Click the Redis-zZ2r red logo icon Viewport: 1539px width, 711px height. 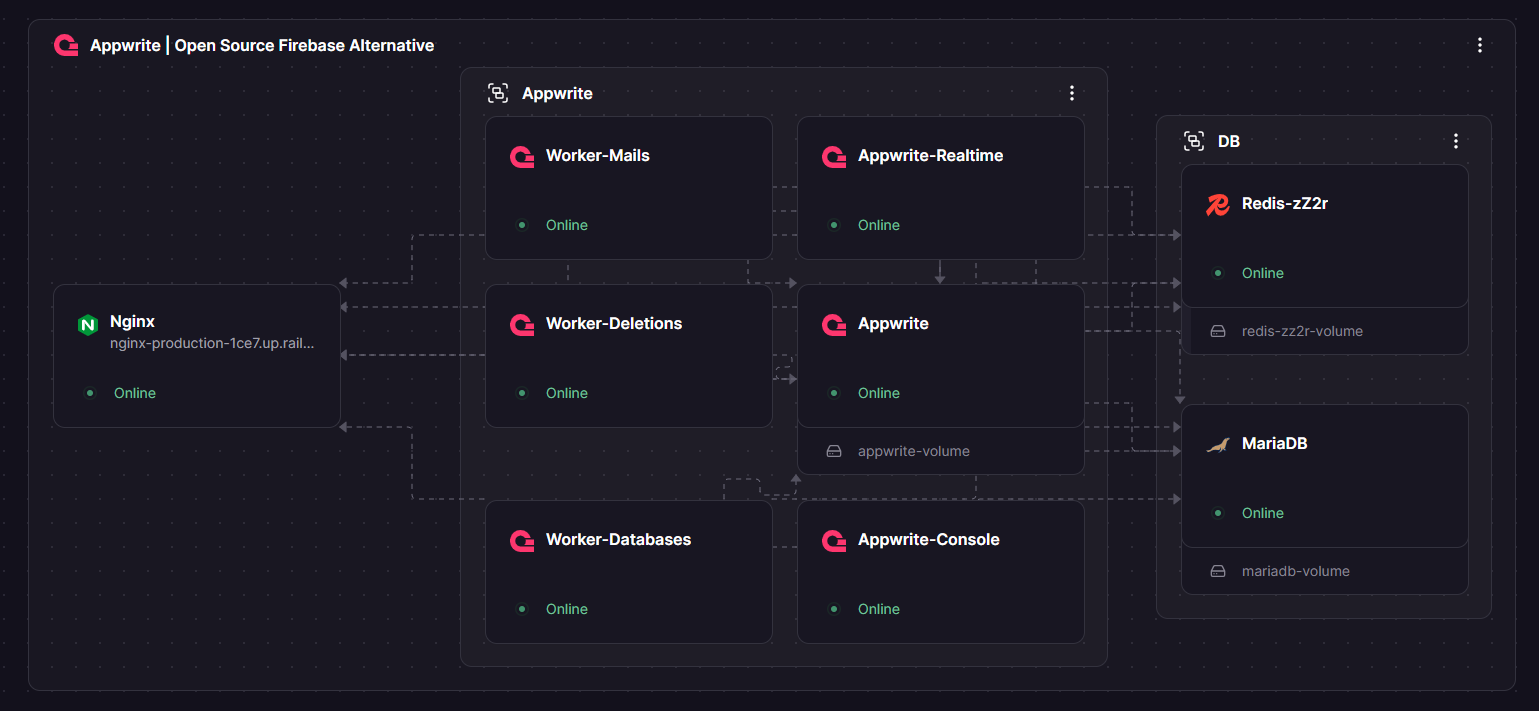[1218, 204]
